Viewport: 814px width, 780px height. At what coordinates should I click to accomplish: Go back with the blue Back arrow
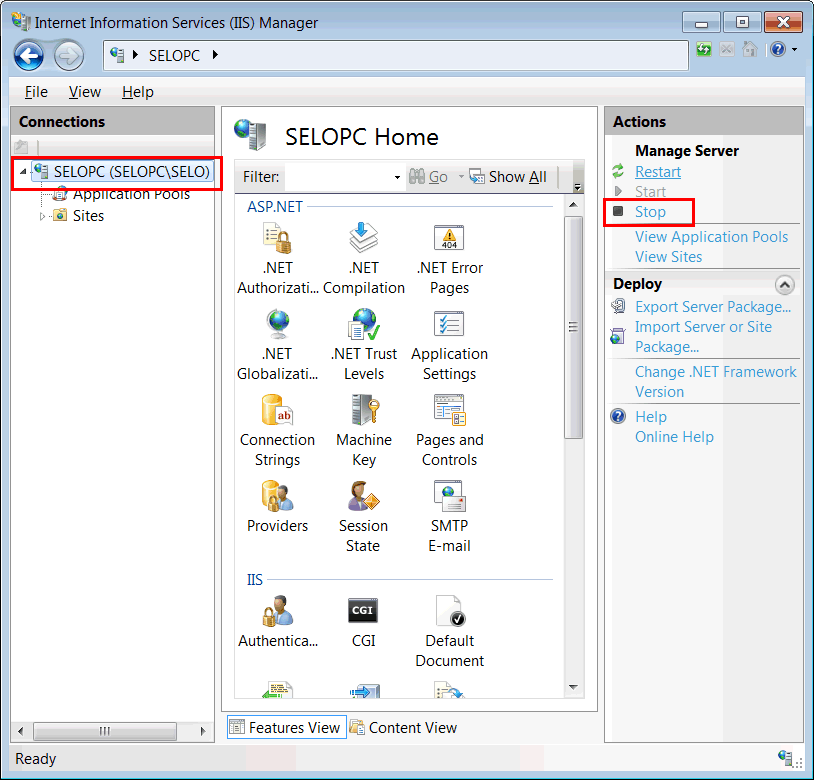point(29,56)
